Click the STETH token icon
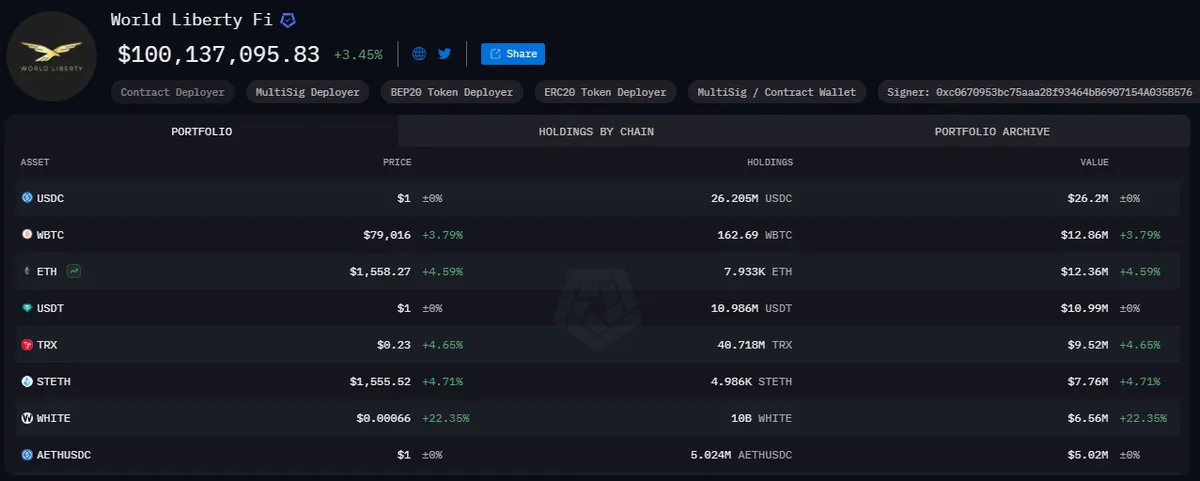The height and width of the screenshot is (481, 1200). (x=27, y=381)
